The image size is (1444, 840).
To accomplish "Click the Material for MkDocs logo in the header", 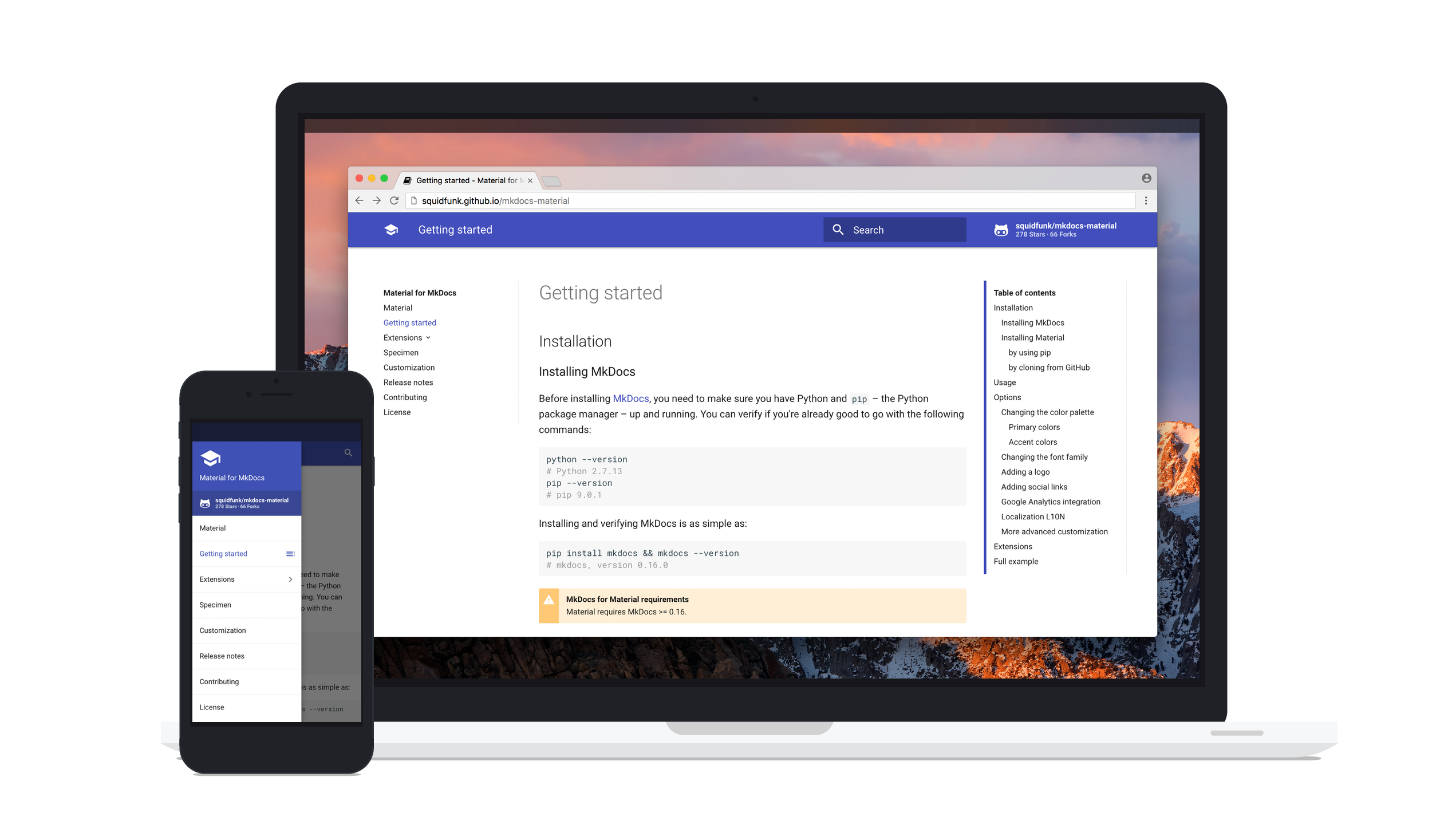I will [390, 229].
